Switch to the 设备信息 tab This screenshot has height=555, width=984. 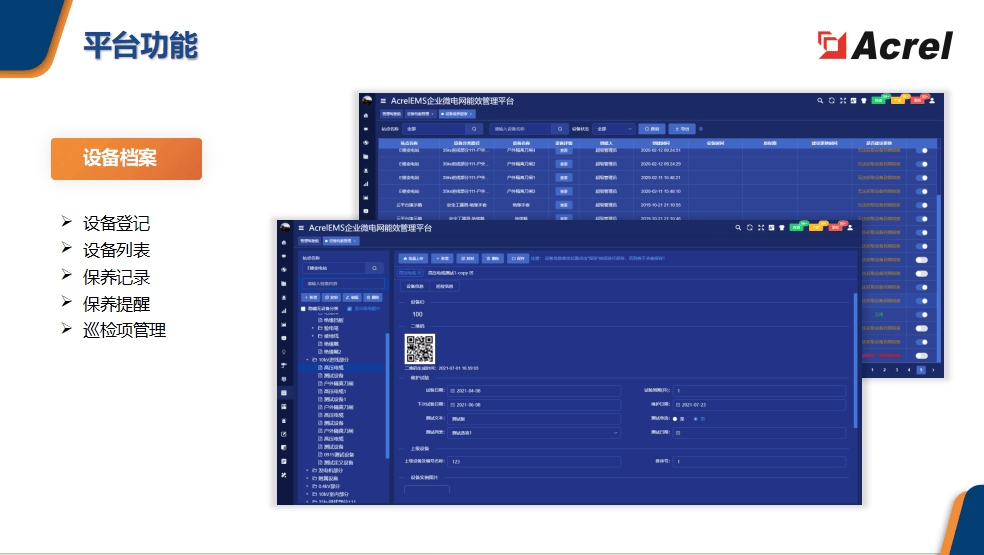[x=415, y=286]
